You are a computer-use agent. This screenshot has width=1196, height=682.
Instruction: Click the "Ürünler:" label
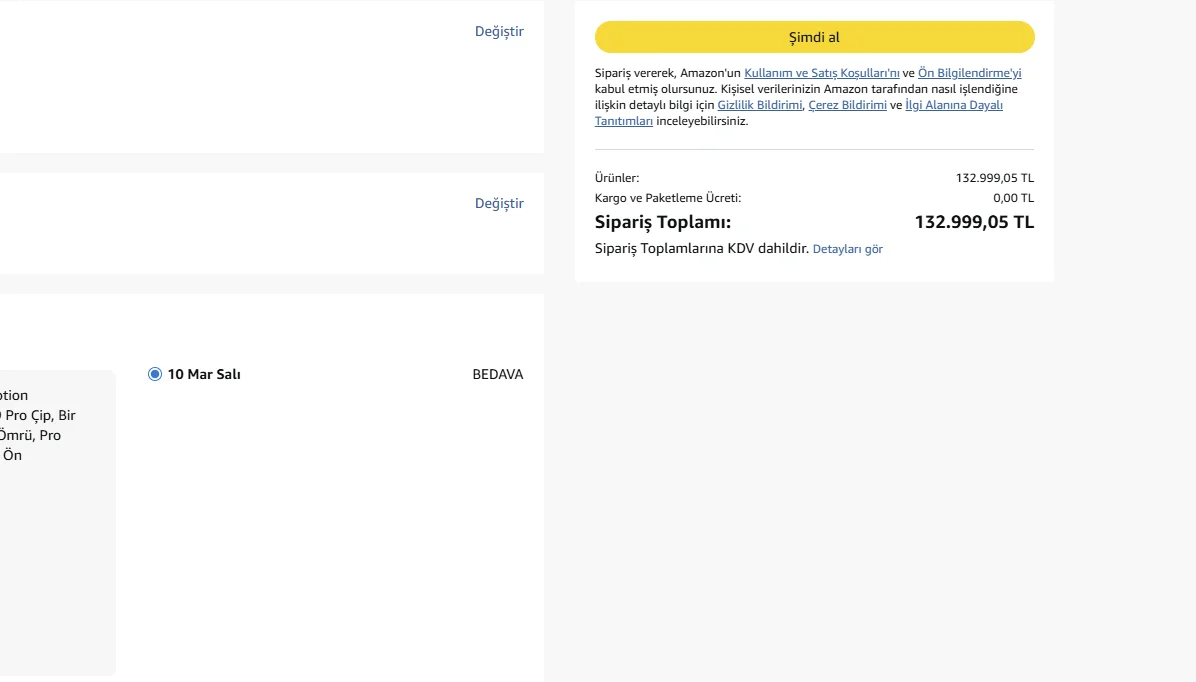(x=616, y=178)
